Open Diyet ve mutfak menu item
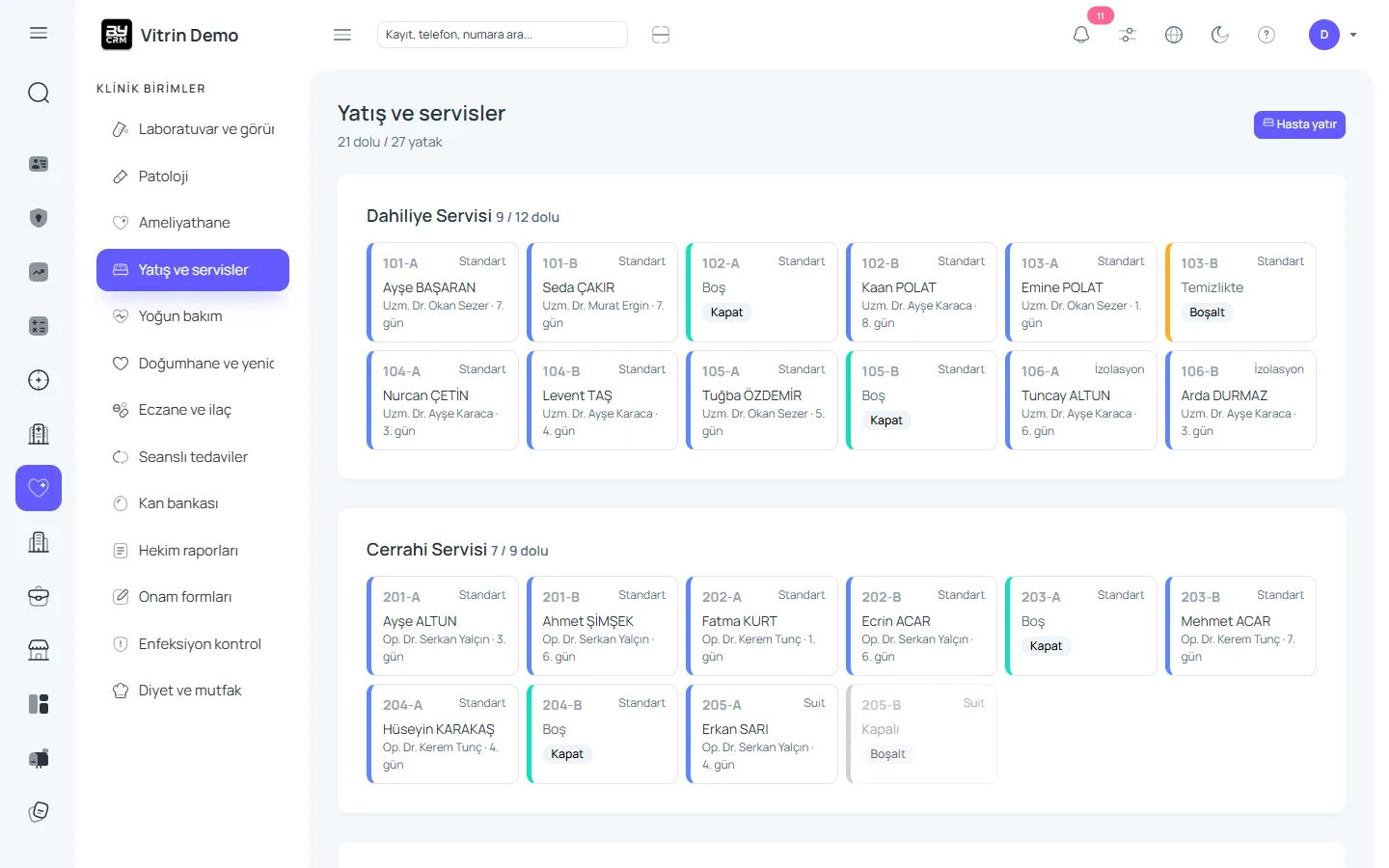Image resolution: width=1389 pixels, height=868 pixels. pyautogui.click(x=193, y=691)
